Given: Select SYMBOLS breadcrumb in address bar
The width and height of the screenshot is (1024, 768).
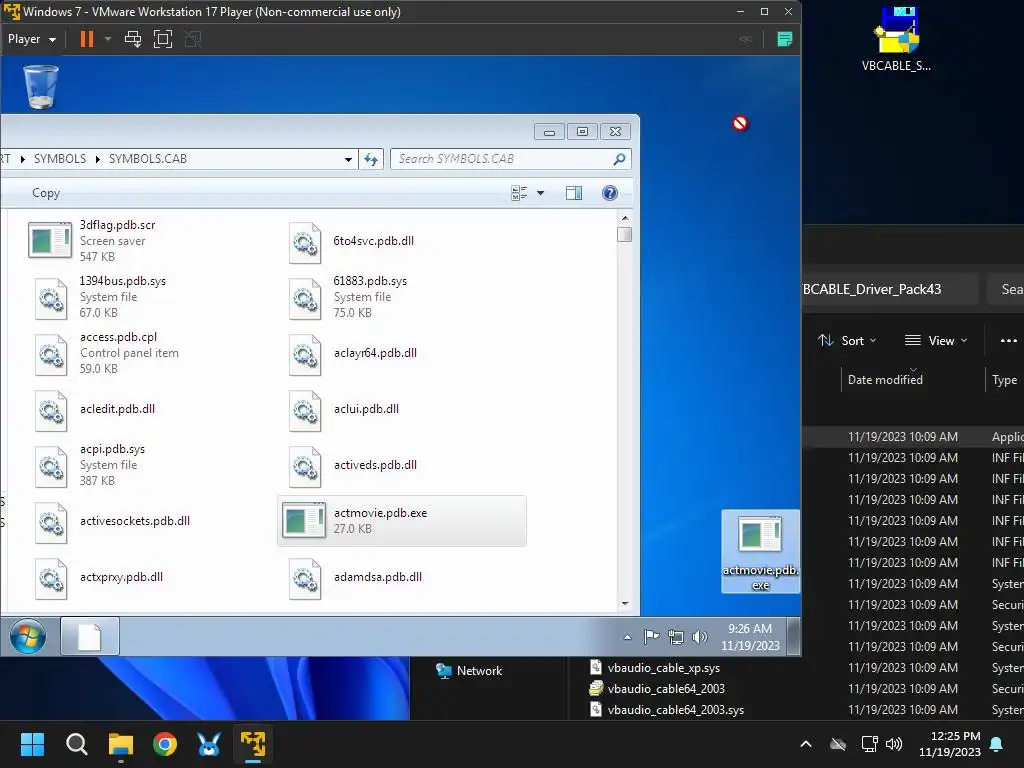Looking at the screenshot, I should pyautogui.click(x=59, y=159).
